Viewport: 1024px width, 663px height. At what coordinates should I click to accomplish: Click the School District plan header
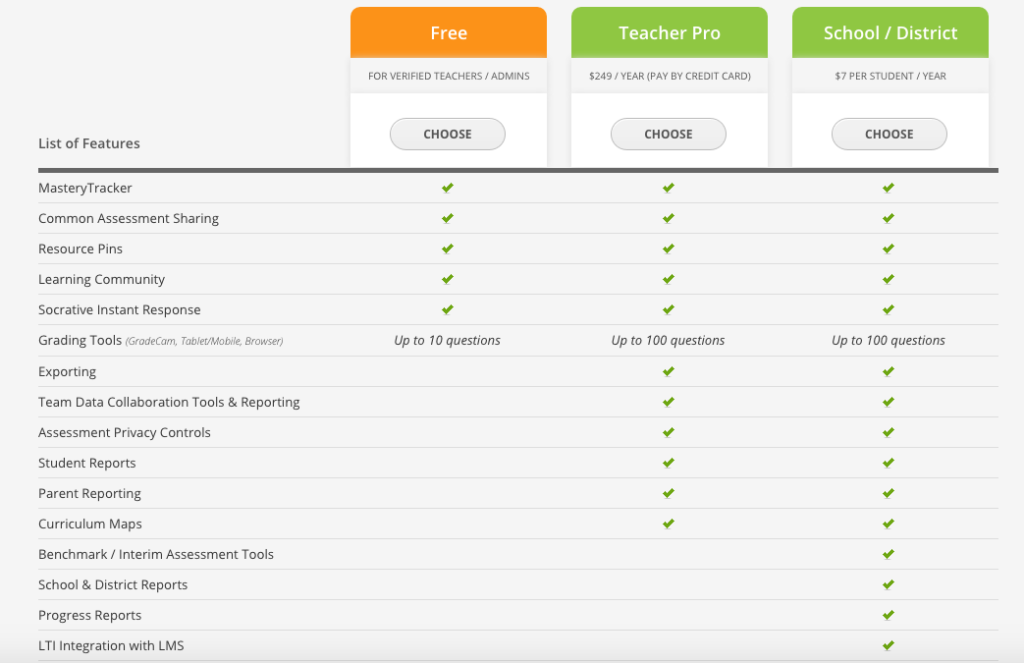(889, 31)
